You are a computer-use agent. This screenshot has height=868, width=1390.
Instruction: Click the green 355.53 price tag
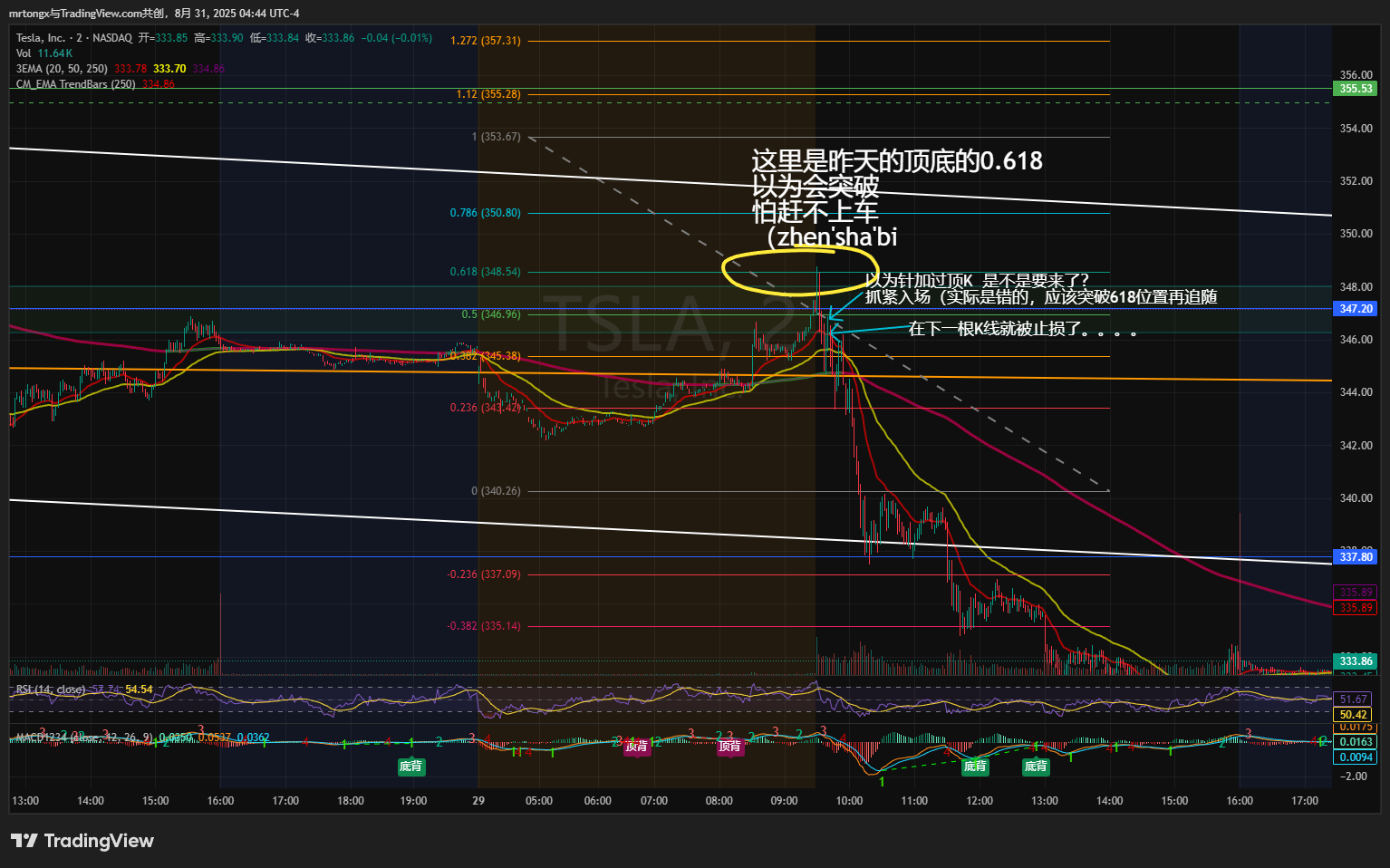1356,89
